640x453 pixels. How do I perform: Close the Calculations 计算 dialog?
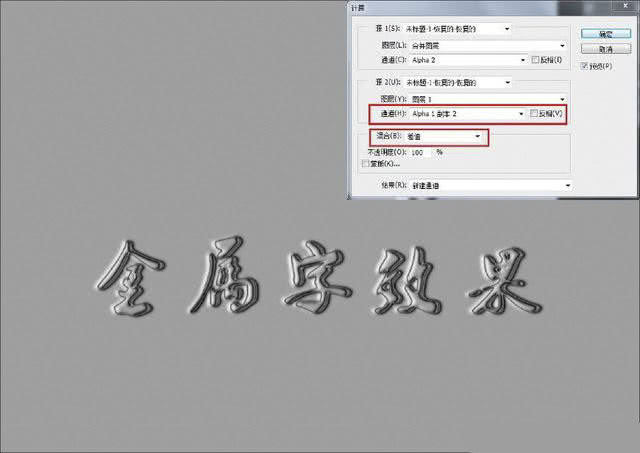pyautogui.click(x=625, y=5)
